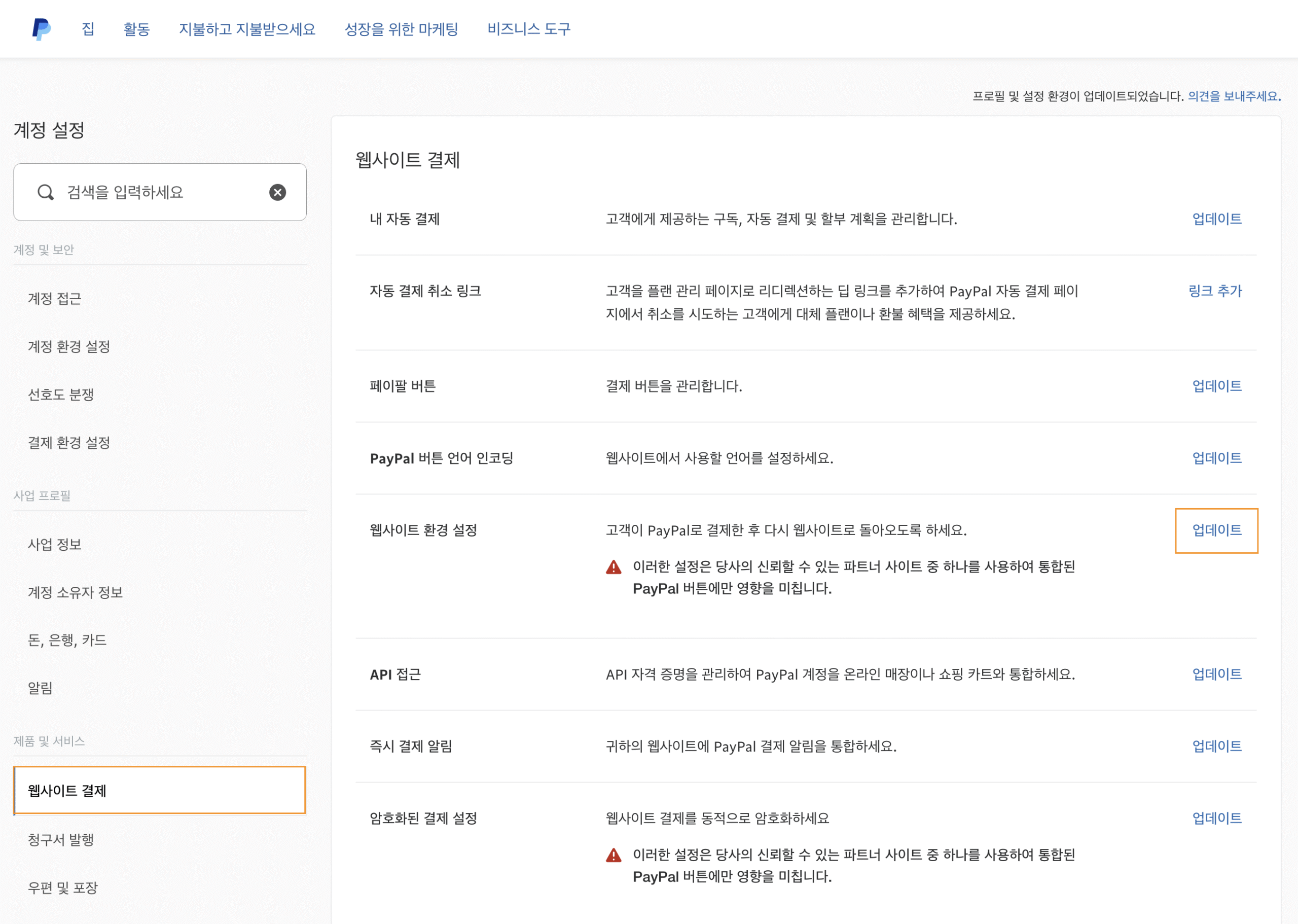The height and width of the screenshot is (924, 1298).
Task: Click 링크 추가 for 자동 결제 취소 링크
Action: [x=1215, y=291]
